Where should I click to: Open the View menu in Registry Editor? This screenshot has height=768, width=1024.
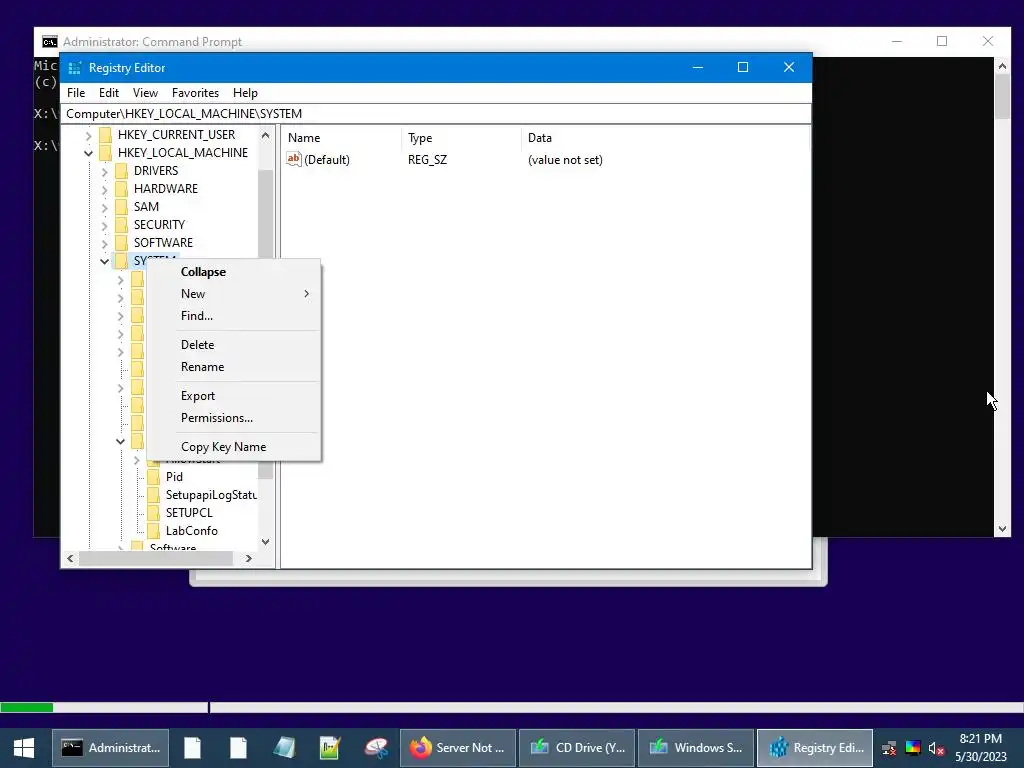click(x=145, y=93)
